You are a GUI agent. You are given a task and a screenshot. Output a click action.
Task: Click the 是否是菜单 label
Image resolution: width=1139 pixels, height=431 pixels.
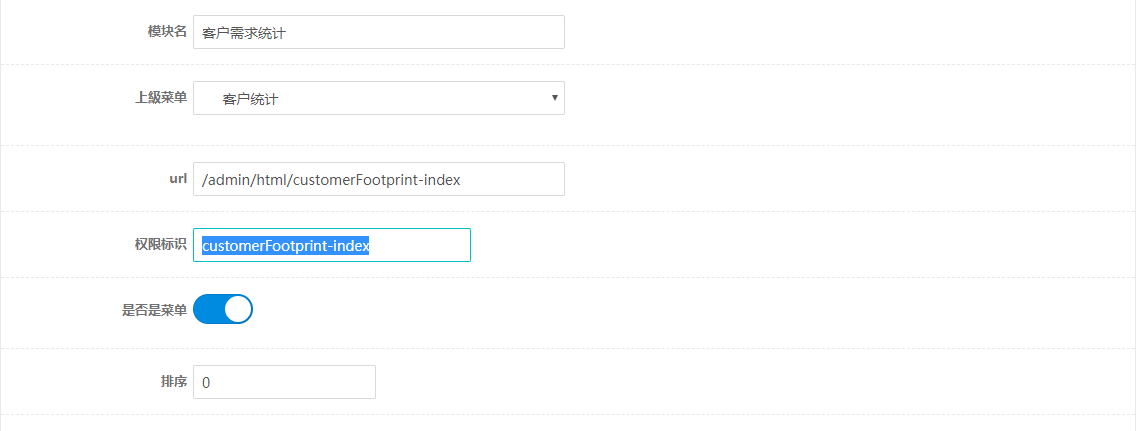154,310
